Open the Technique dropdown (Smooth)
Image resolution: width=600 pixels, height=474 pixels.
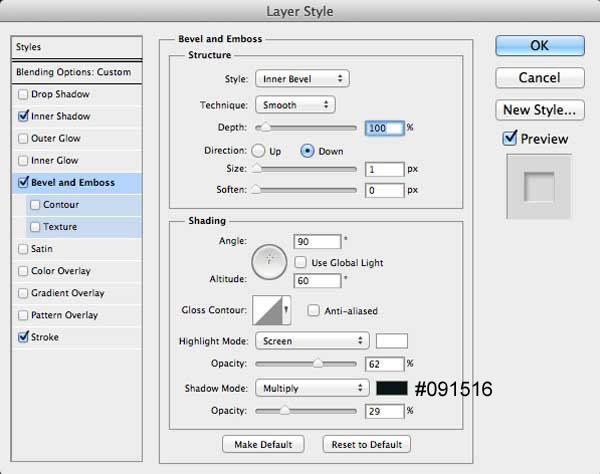click(x=295, y=105)
